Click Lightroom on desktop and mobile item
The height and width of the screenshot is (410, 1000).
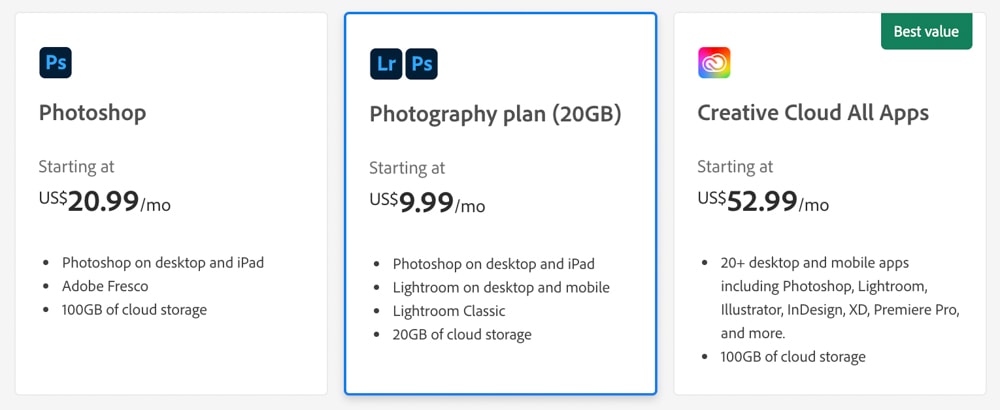[x=501, y=288]
